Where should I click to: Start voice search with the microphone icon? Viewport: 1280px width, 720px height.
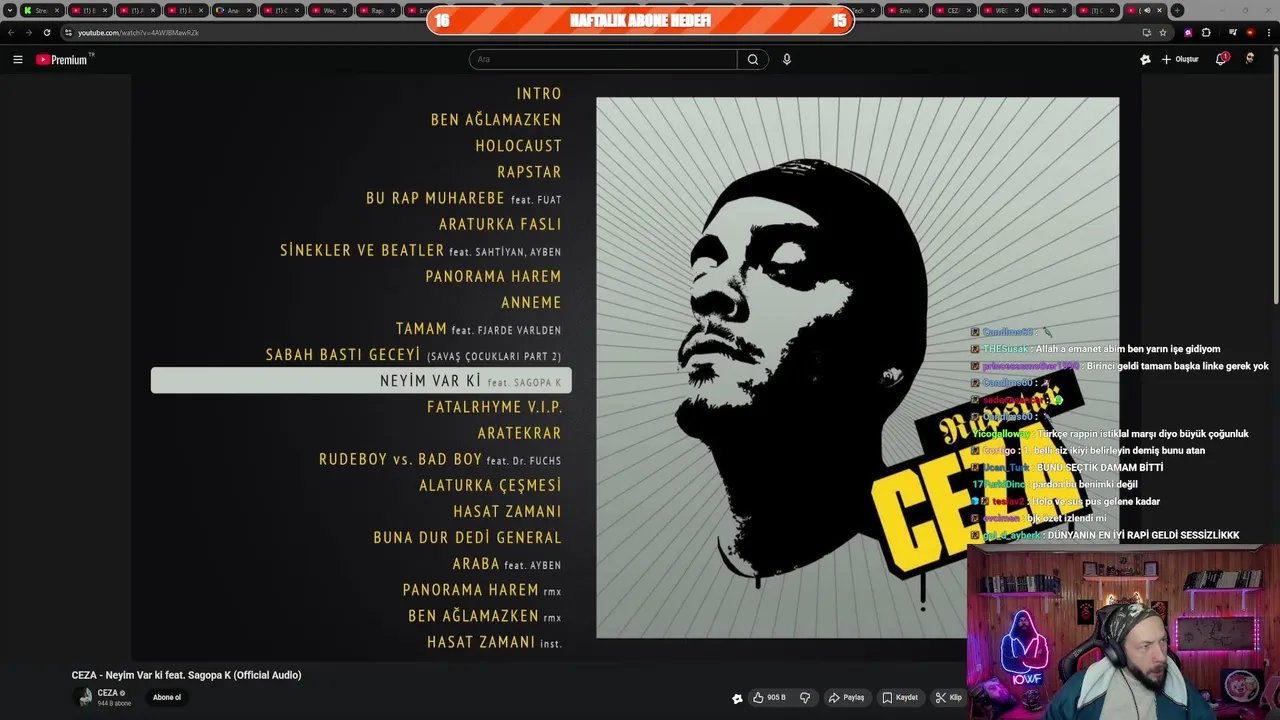pyautogui.click(x=787, y=59)
